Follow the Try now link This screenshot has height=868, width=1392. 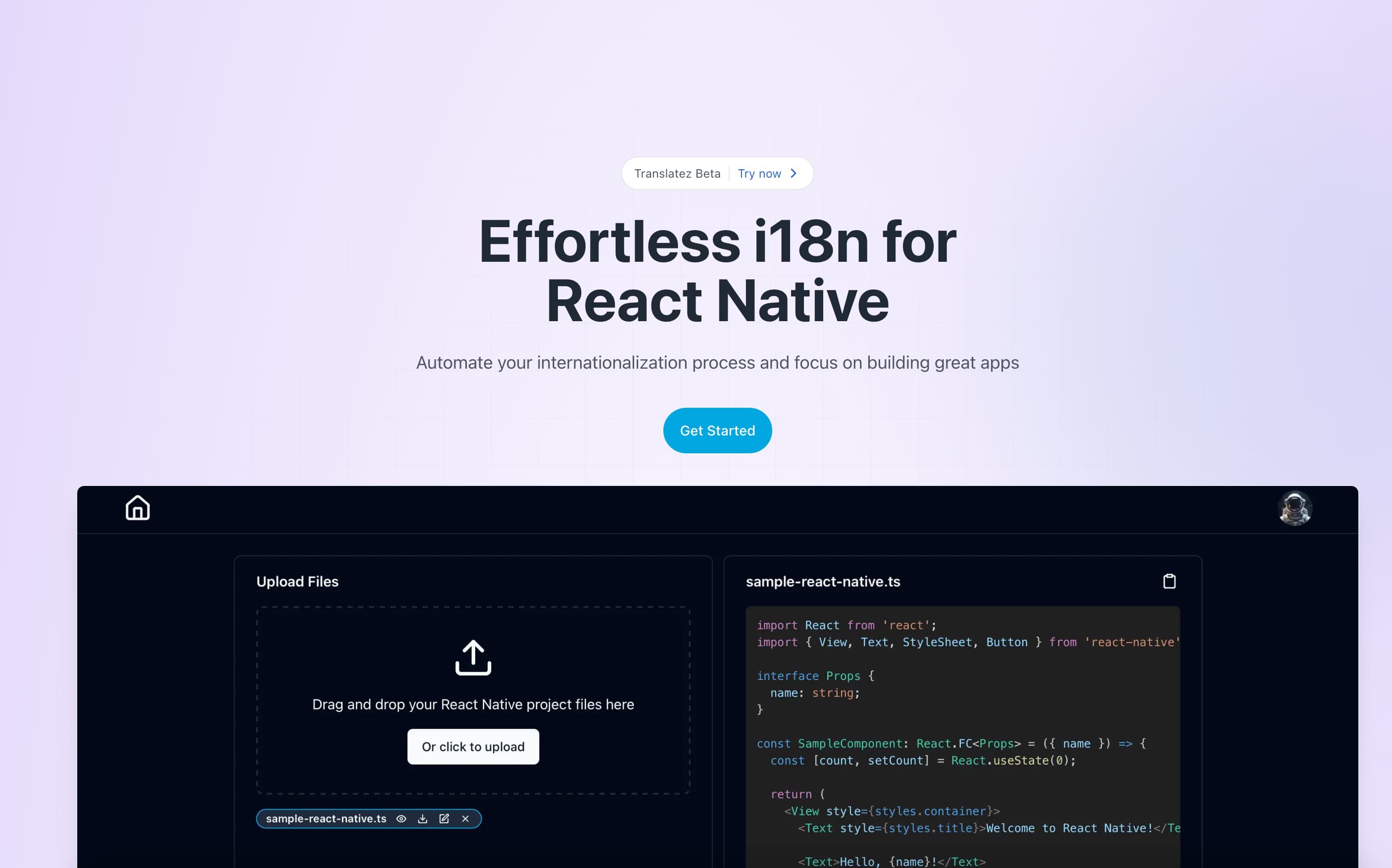point(759,173)
